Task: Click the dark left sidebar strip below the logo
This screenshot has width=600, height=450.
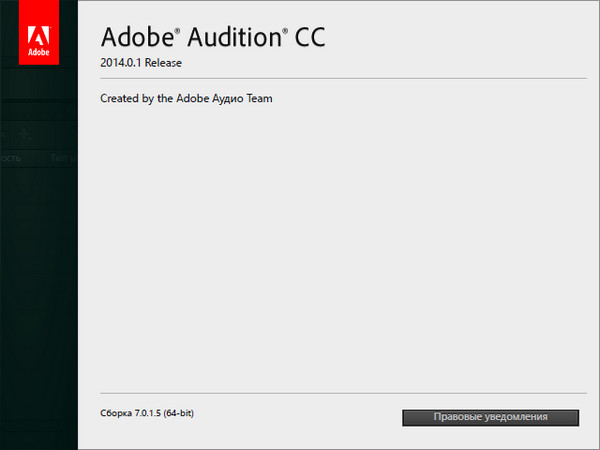Action: (x=37, y=300)
